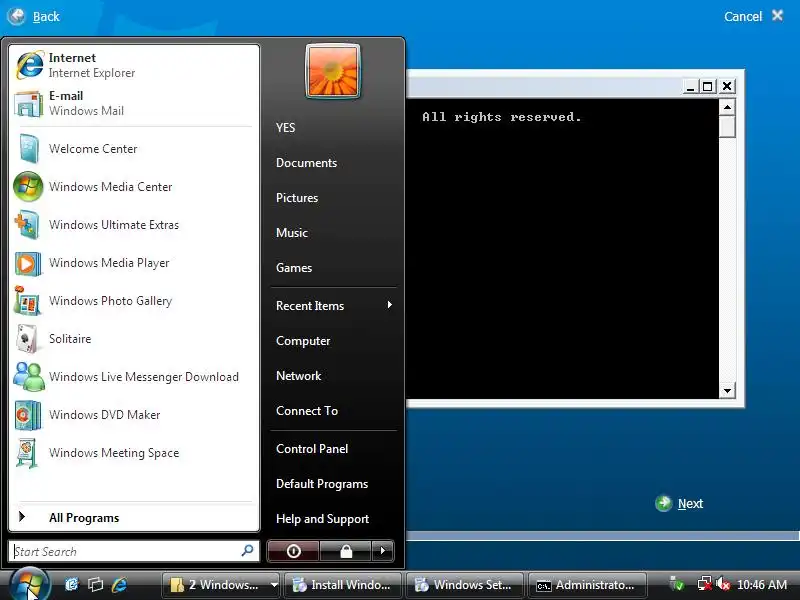Open Games from Start menu
Viewport: 800px width, 600px height.
(294, 268)
